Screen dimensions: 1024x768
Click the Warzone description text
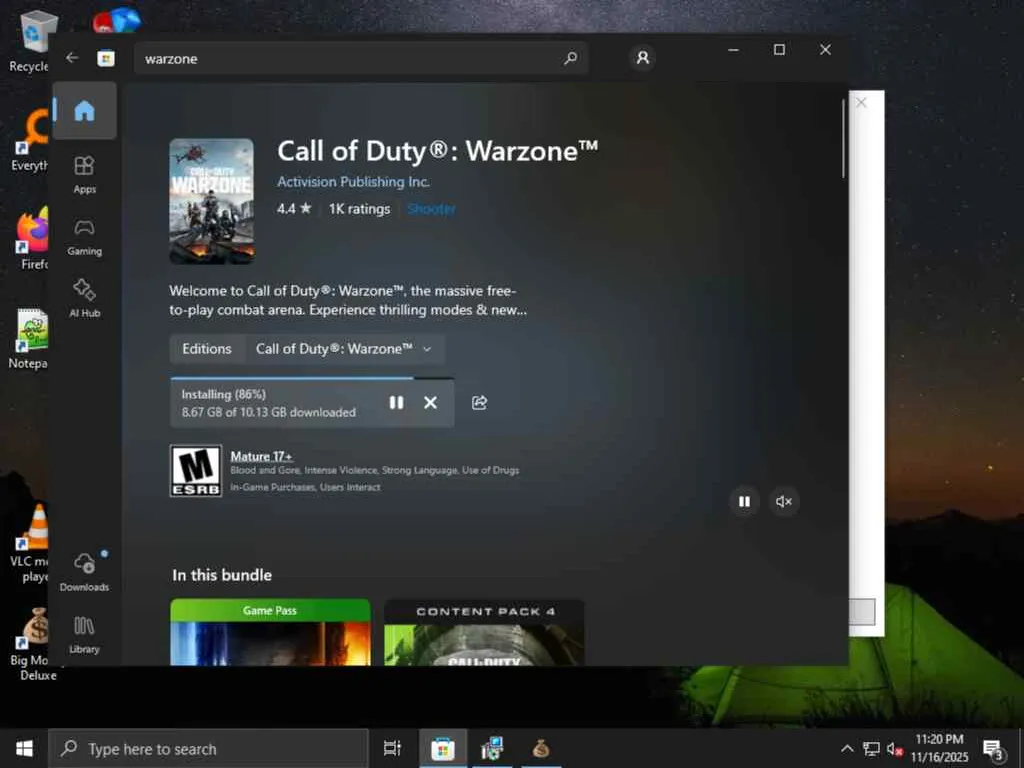click(348, 300)
